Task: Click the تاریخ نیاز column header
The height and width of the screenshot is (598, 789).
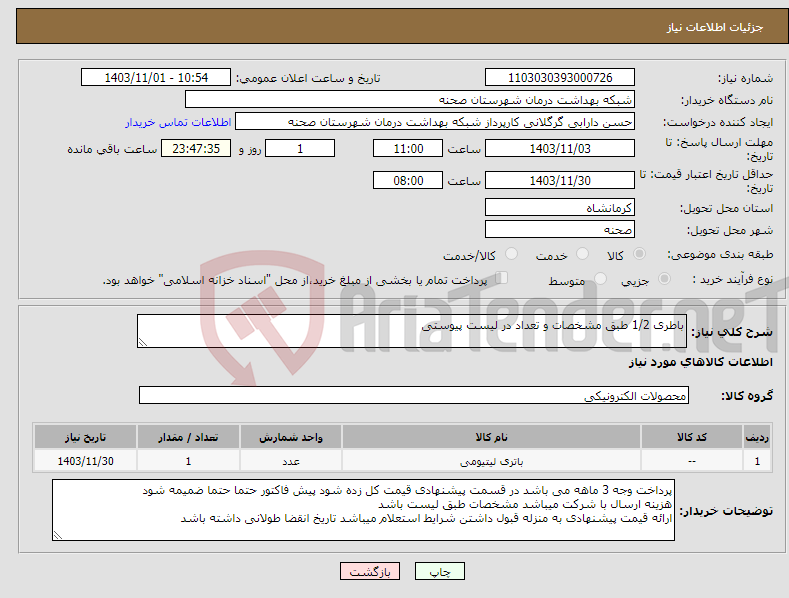Action: coord(86,437)
